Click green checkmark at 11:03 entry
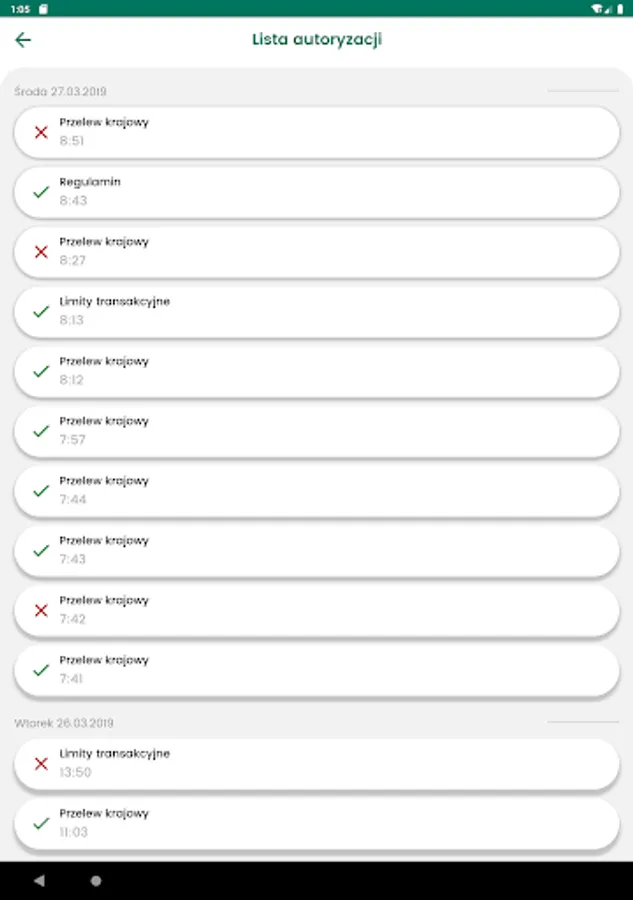 [41, 823]
